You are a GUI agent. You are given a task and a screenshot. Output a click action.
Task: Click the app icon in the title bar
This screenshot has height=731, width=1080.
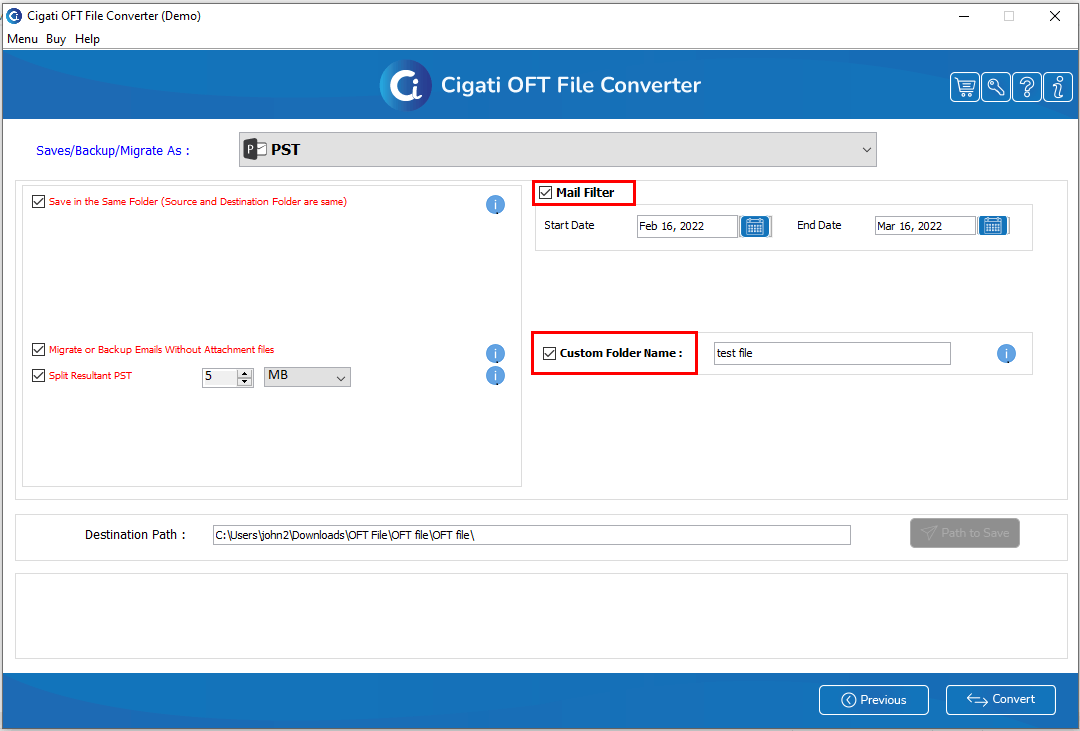14,16
